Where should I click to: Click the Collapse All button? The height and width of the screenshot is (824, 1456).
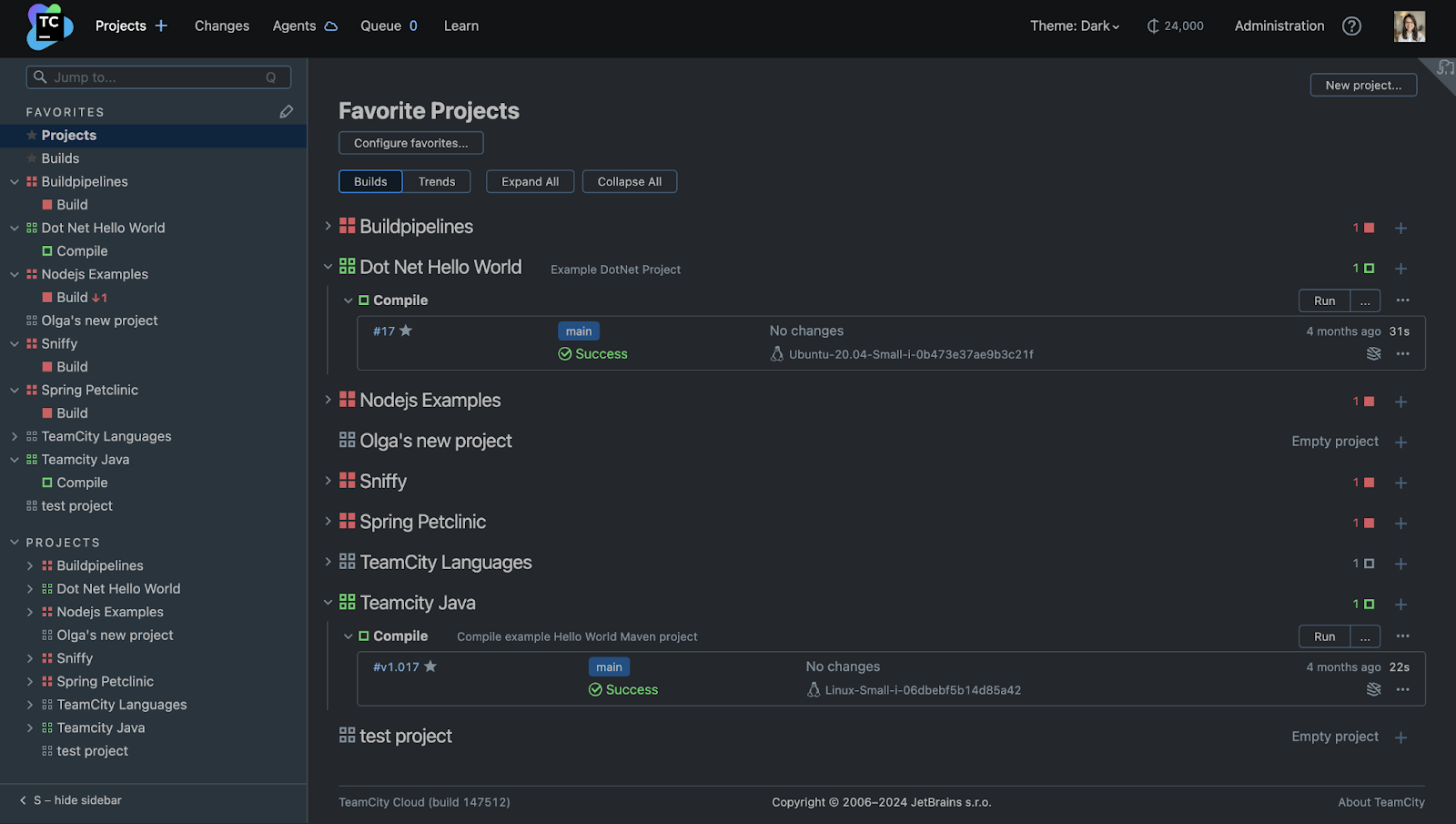[630, 181]
